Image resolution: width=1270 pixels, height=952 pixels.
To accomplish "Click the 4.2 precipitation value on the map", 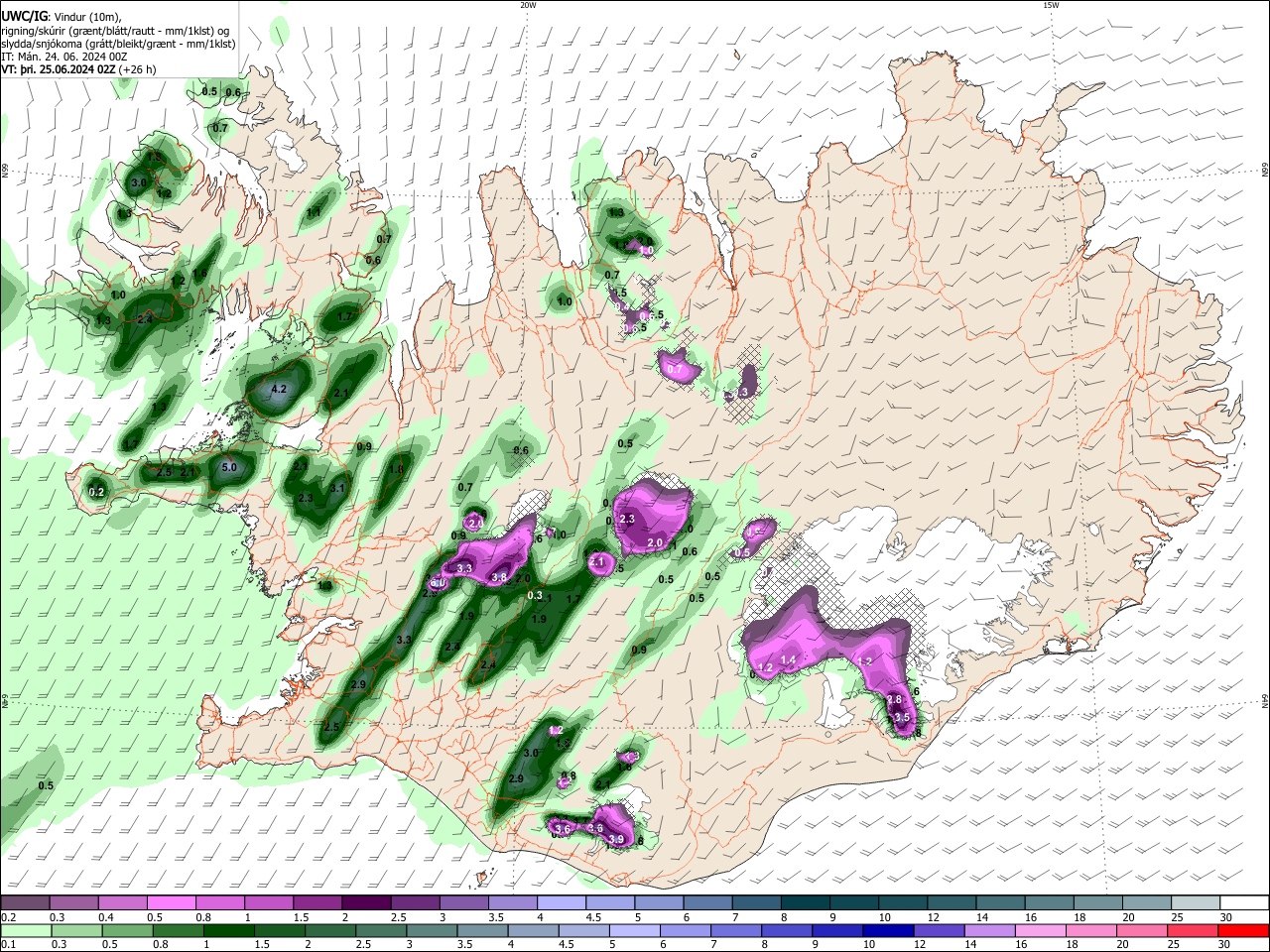I will coord(279,390).
